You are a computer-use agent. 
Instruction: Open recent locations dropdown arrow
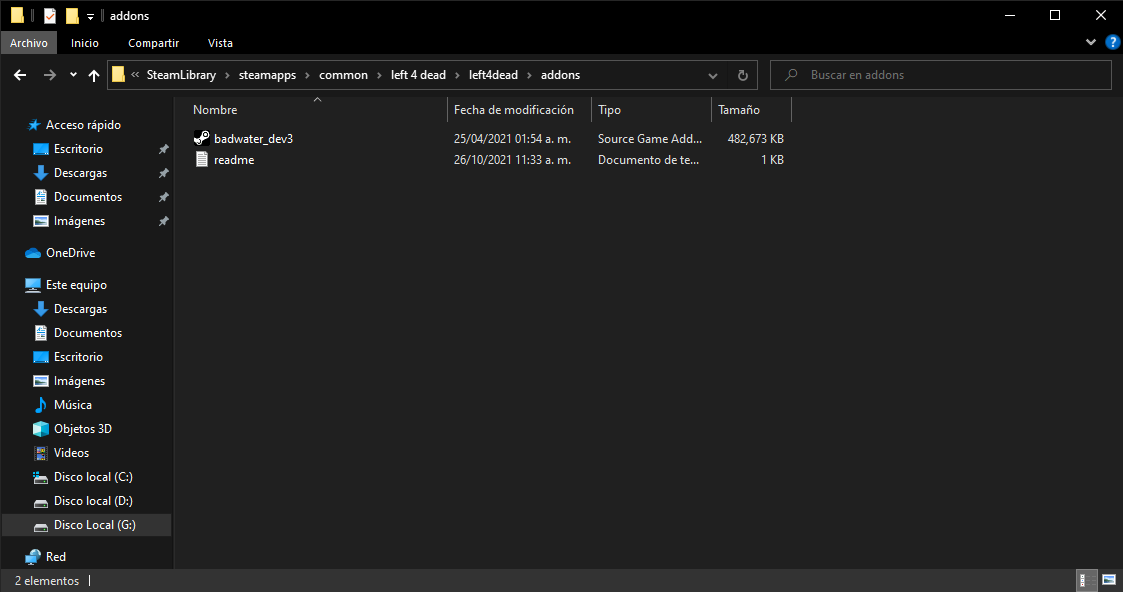[73, 75]
